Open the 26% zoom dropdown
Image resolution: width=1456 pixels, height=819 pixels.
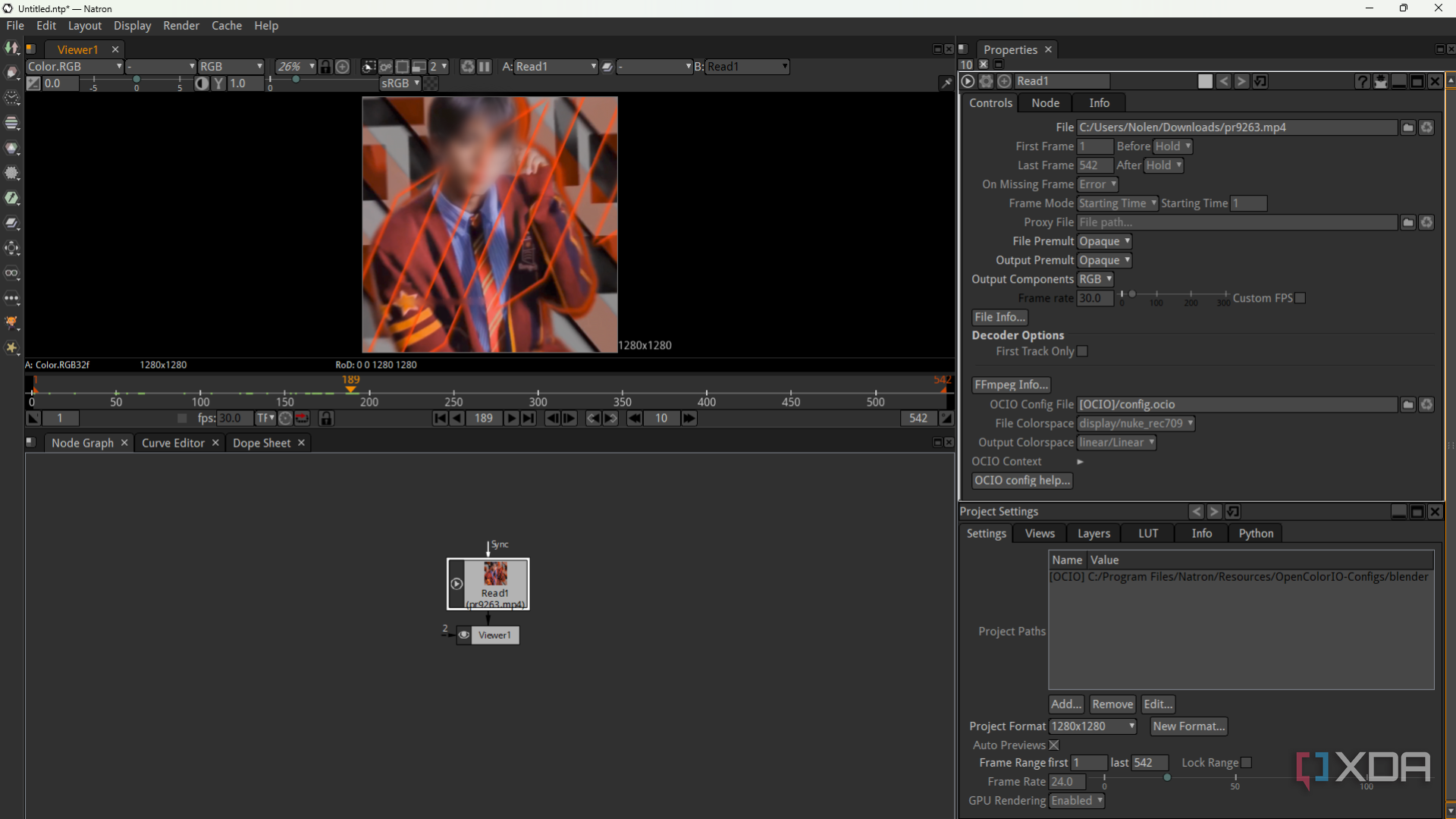(295, 67)
